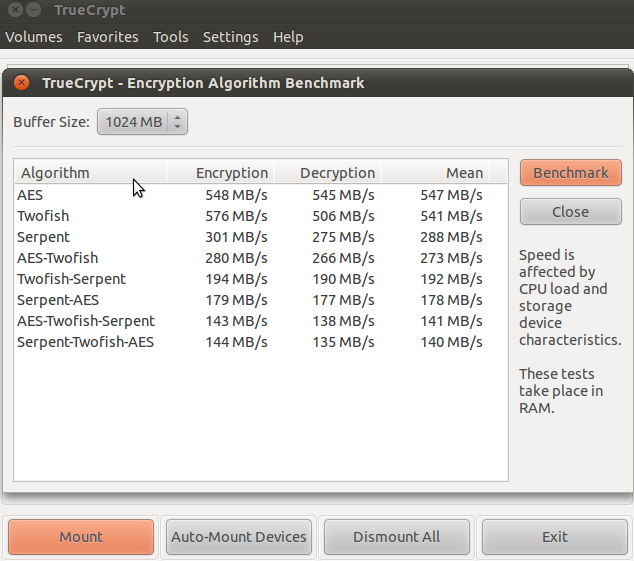Open the Settings menu

pos(230,37)
